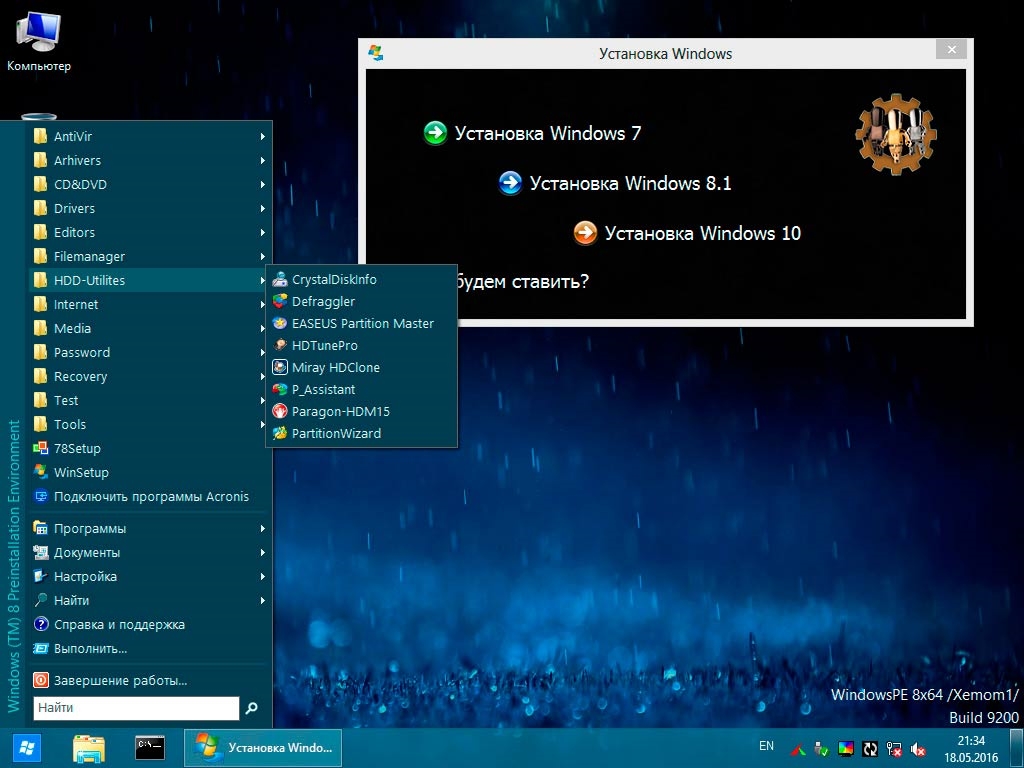Launch P_Assistant partition tool
This screenshot has height=768, width=1024.
pyautogui.click(x=361, y=389)
